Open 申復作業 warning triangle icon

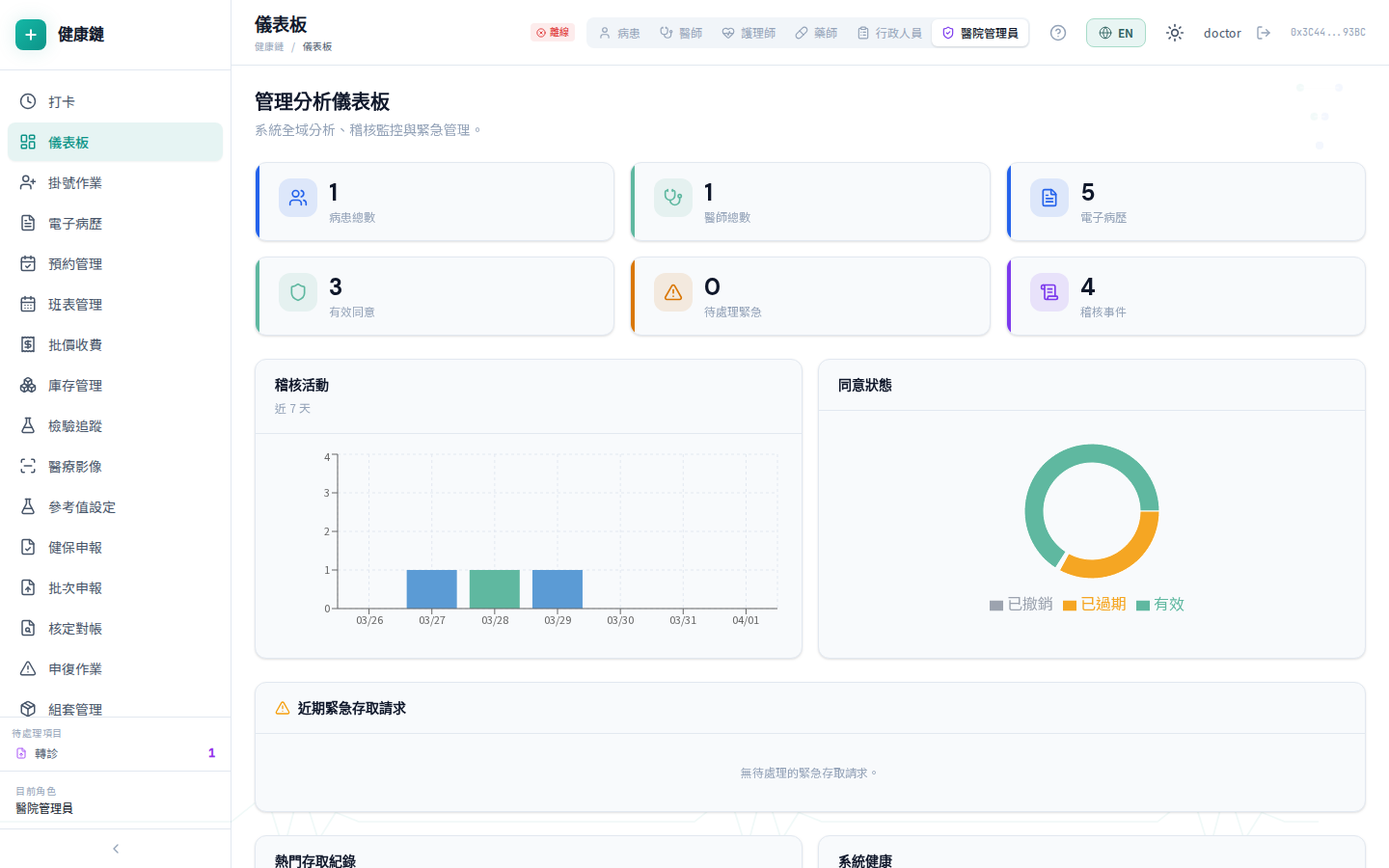[x=28, y=668]
